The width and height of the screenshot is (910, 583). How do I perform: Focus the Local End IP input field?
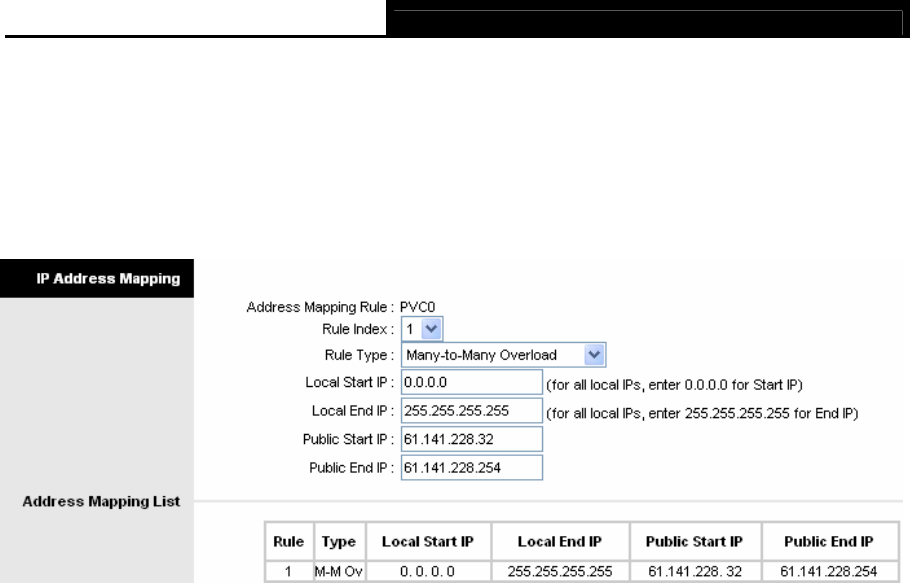click(x=472, y=411)
